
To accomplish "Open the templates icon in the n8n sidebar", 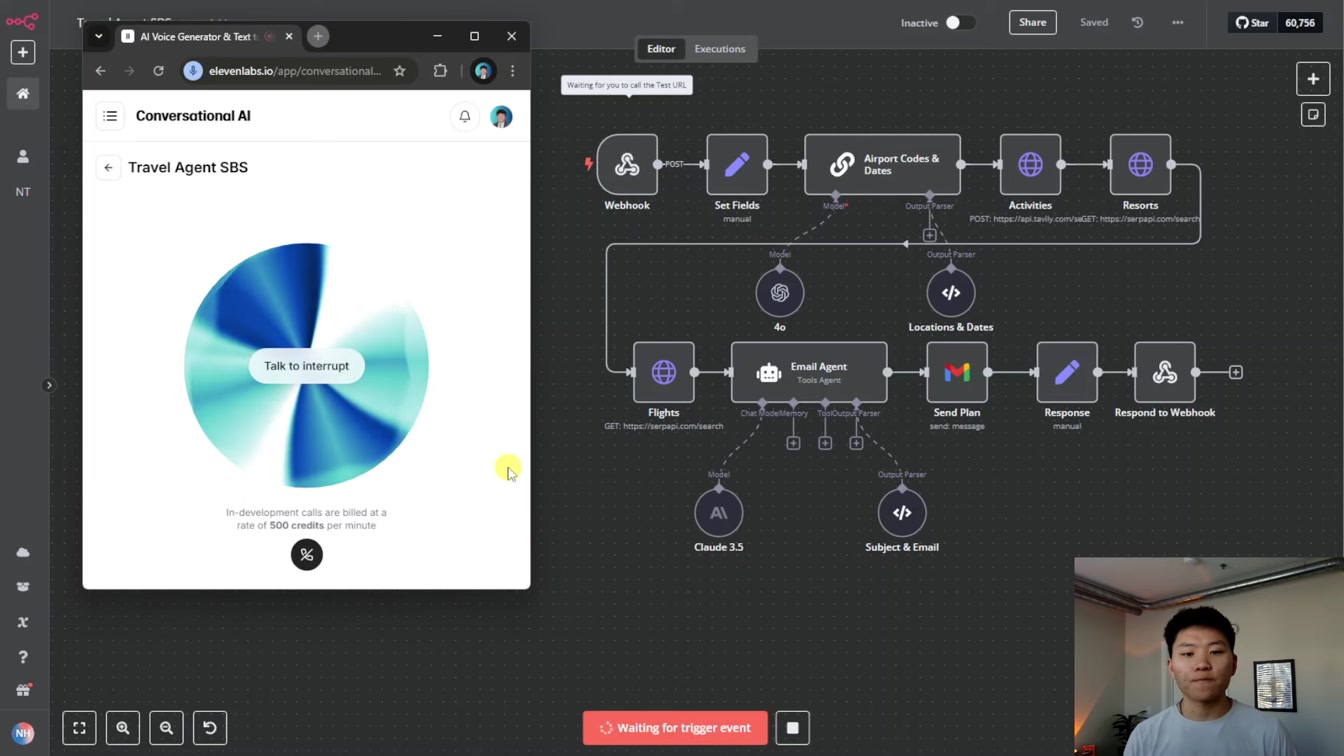I will coord(23,587).
